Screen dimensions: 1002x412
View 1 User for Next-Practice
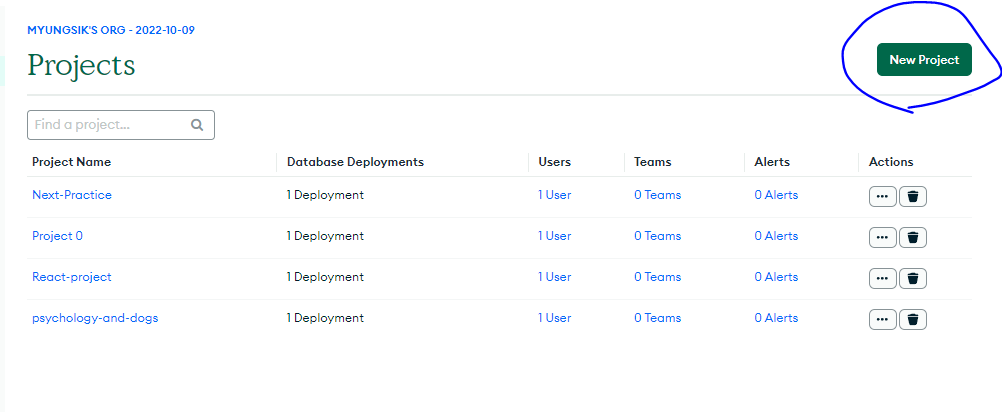pos(554,195)
